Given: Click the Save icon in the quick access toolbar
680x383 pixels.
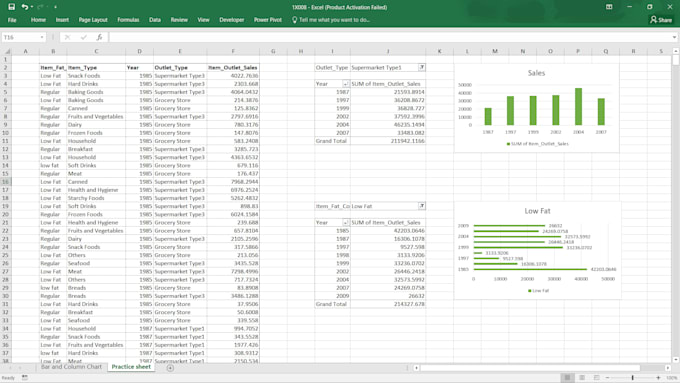Looking at the screenshot, I should coord(12,7).
